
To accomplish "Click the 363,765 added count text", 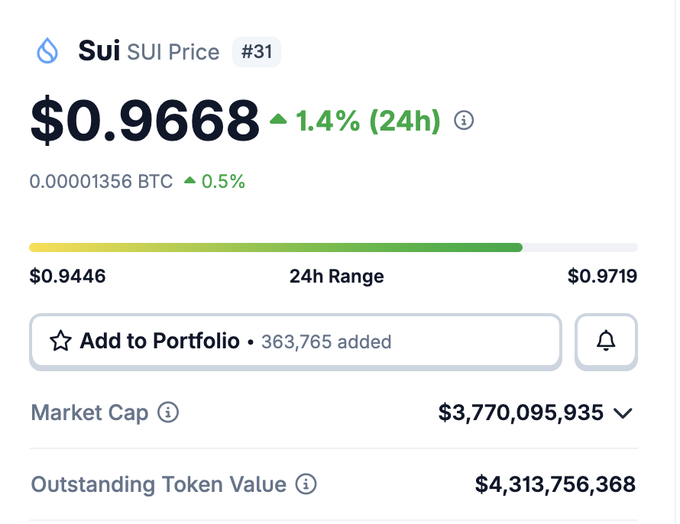I will (326, 342).
